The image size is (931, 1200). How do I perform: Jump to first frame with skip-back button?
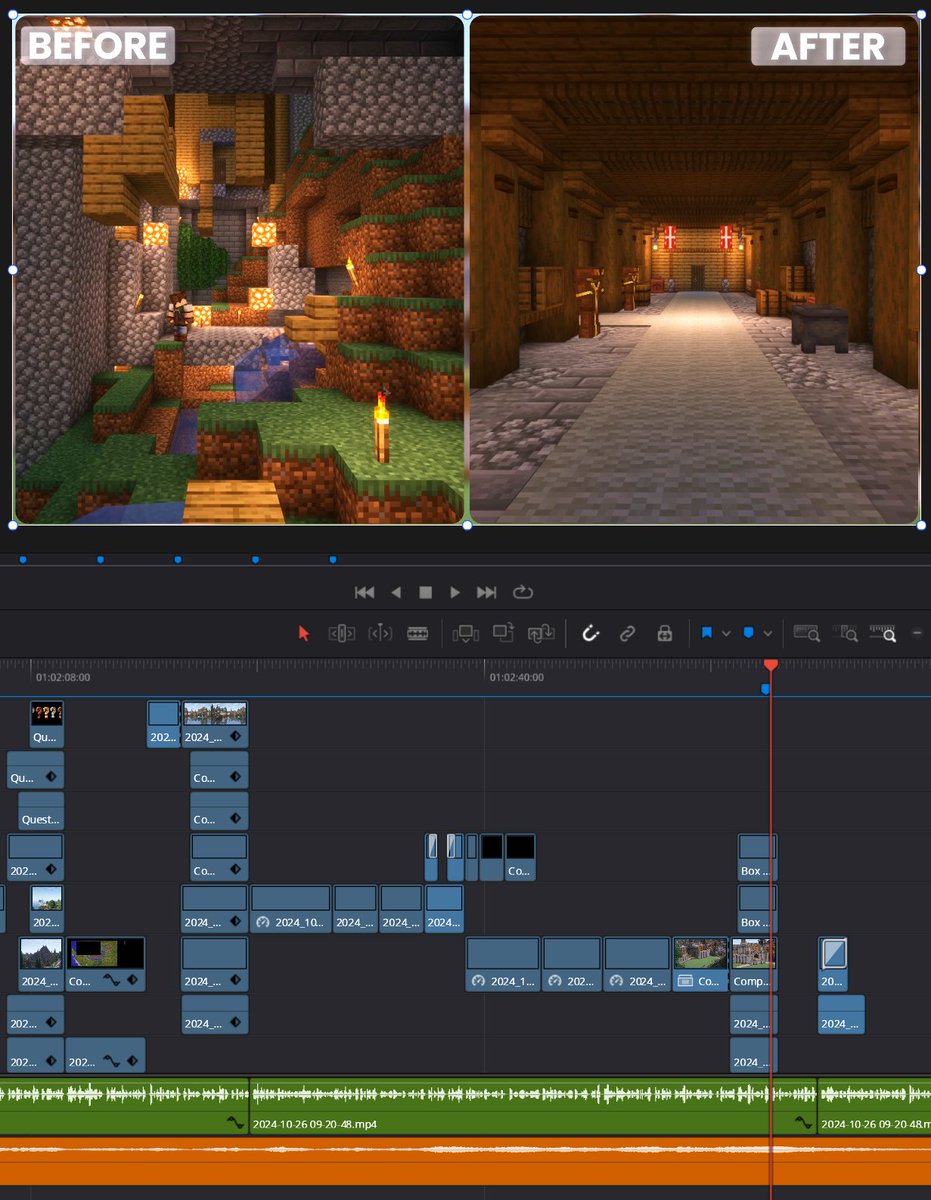pos(365,593)
